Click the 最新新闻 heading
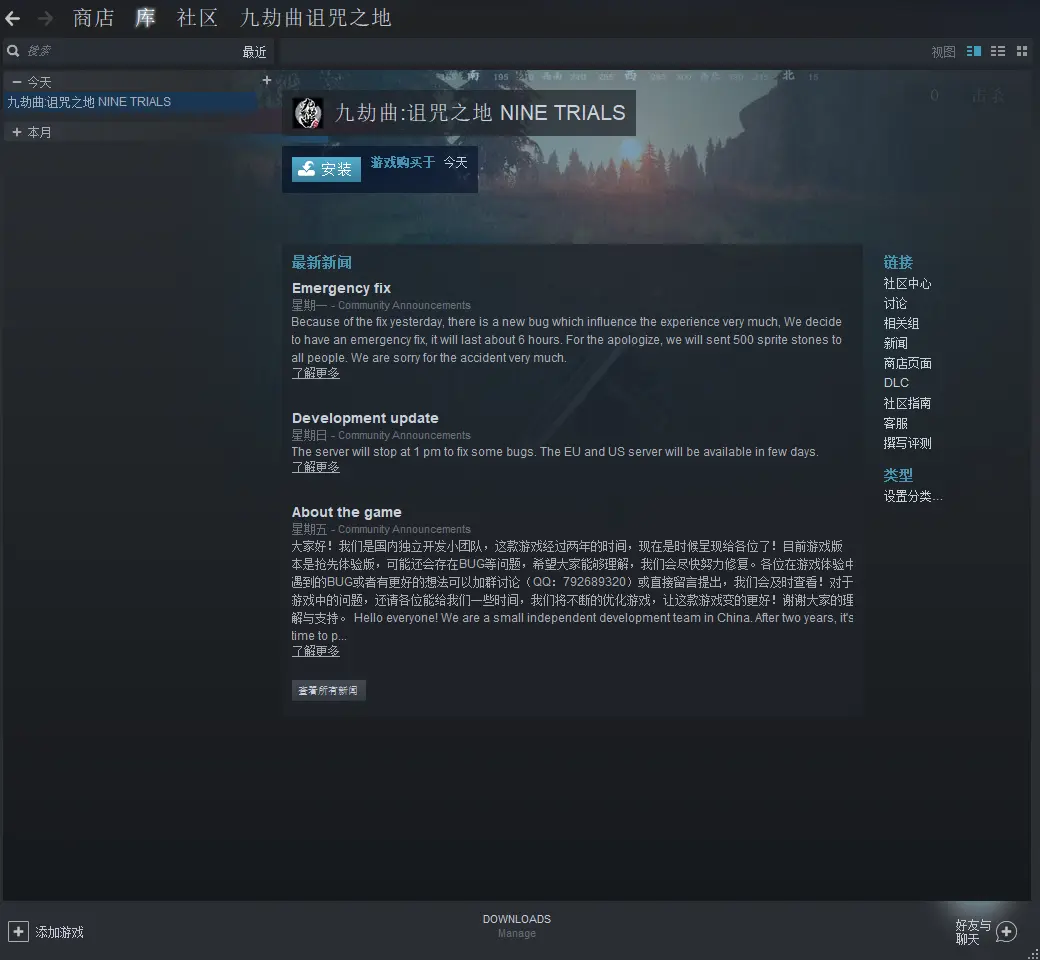The height and width of the screenshot is (960, 1040). [x=322, y=263]
